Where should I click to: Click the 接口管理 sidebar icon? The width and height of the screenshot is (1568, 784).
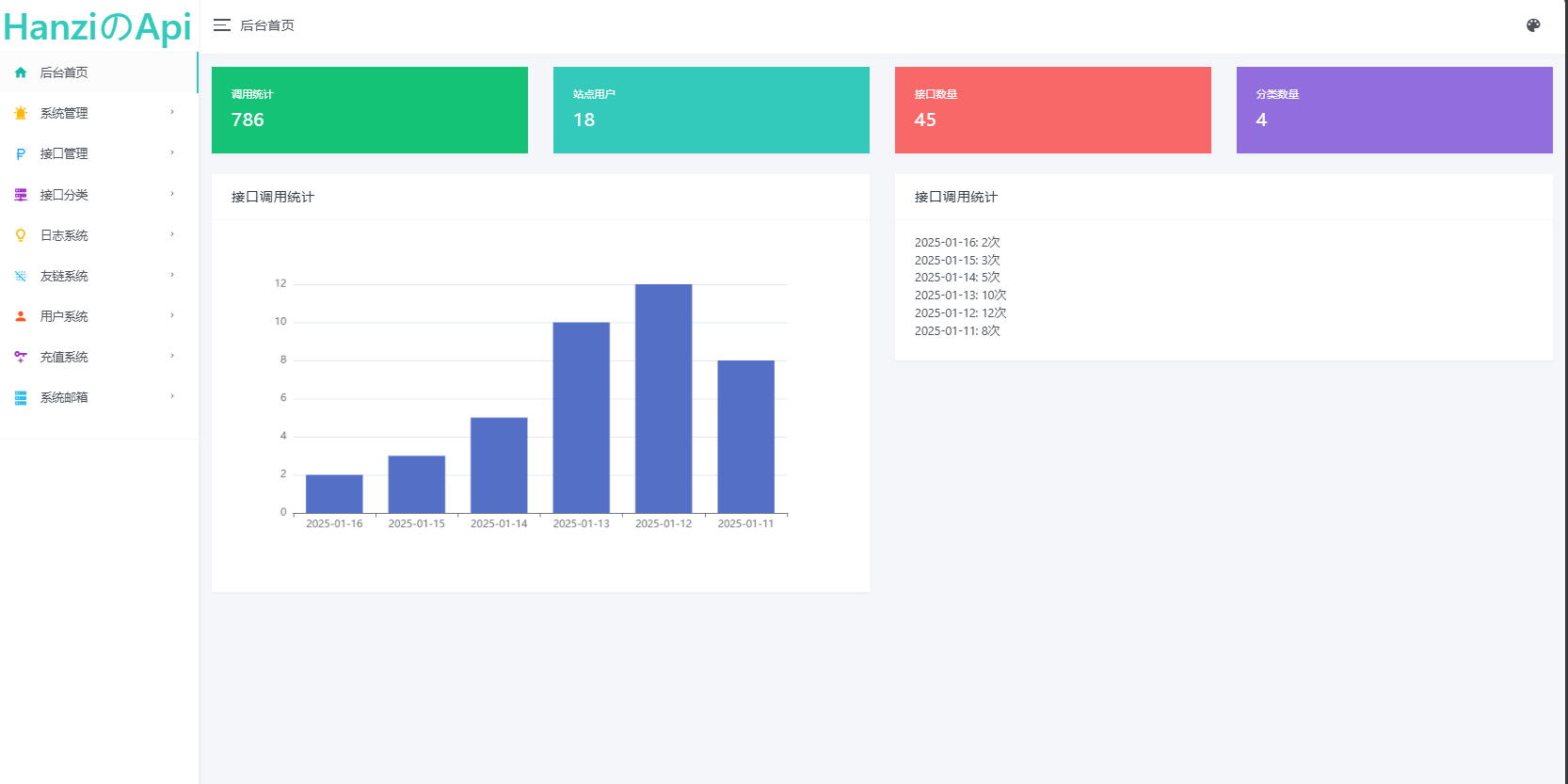click(x=21, y=153)
